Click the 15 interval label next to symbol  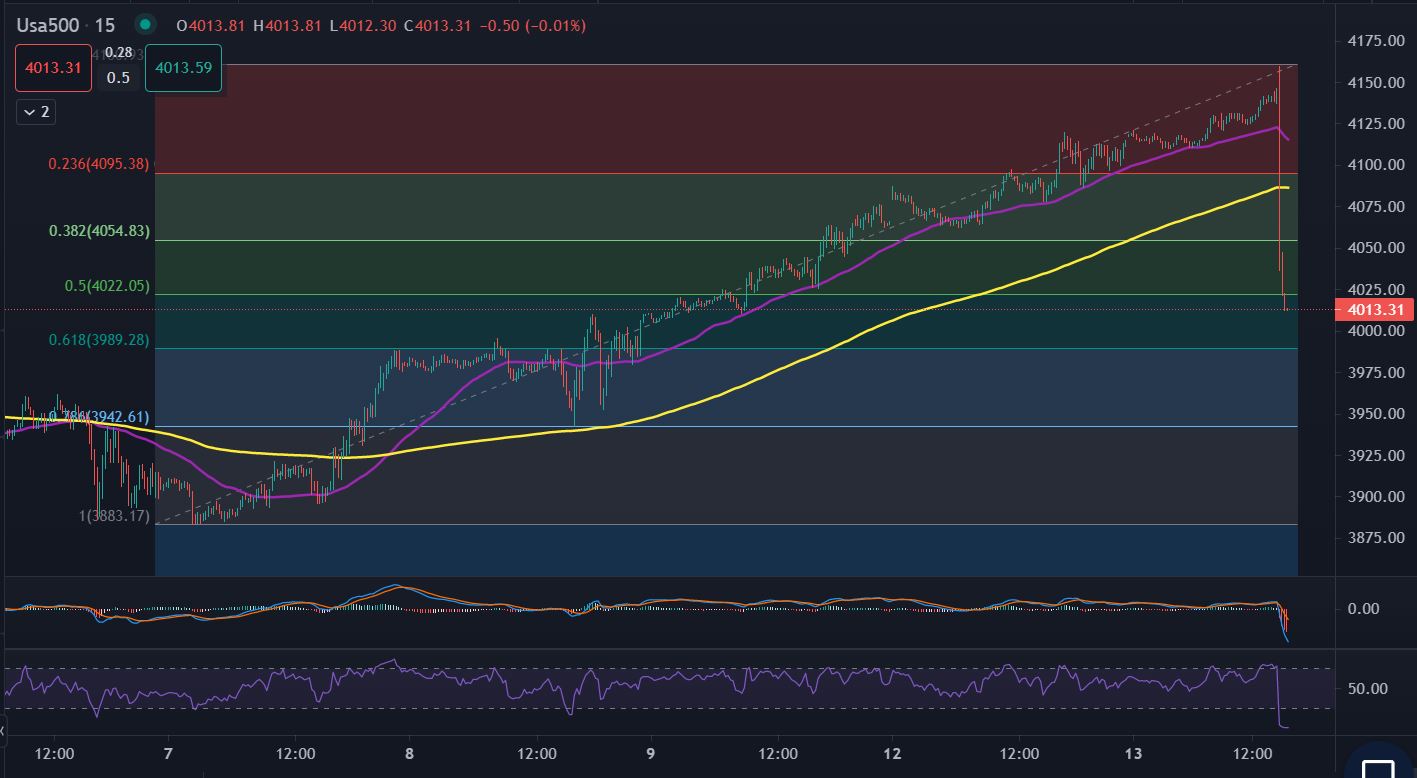point(105,25)
